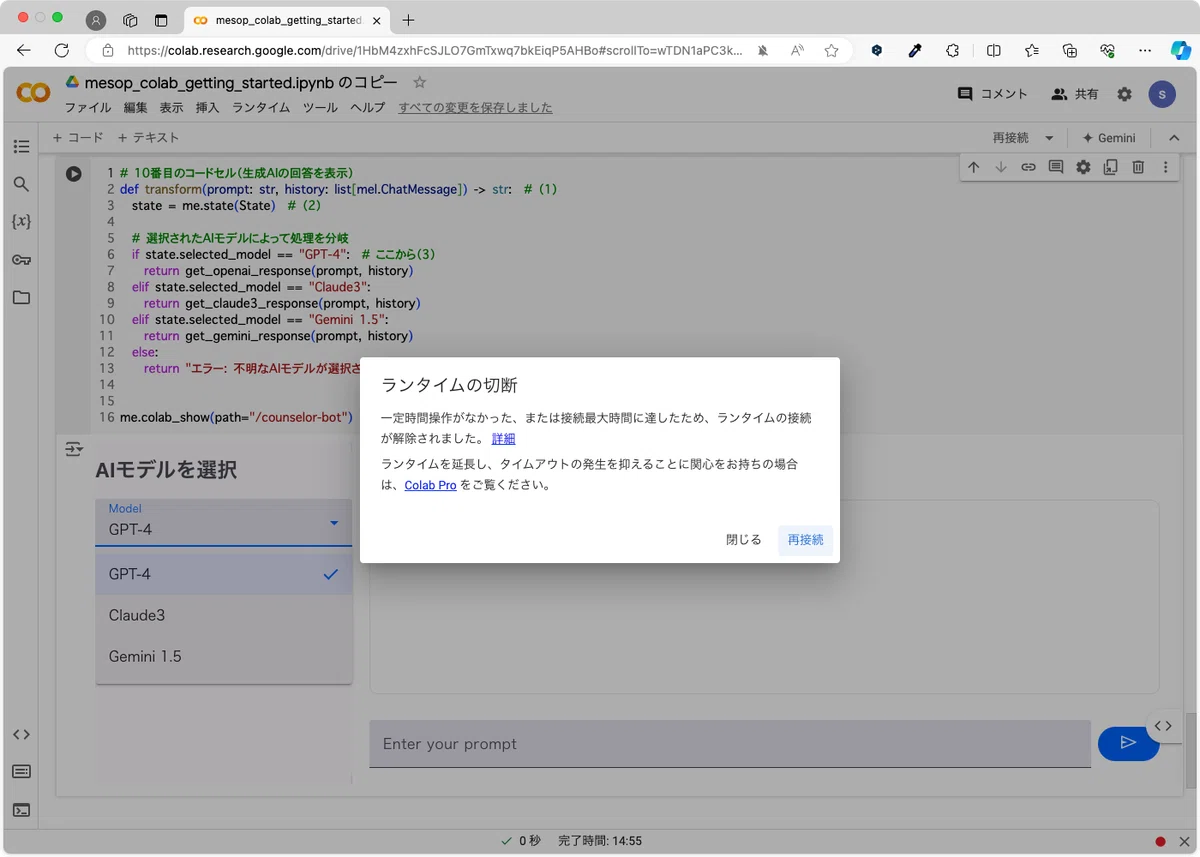Screen dimensions: 1200x857
Task: Copy link to cell icon
Action: click(x=1028, y=168)
